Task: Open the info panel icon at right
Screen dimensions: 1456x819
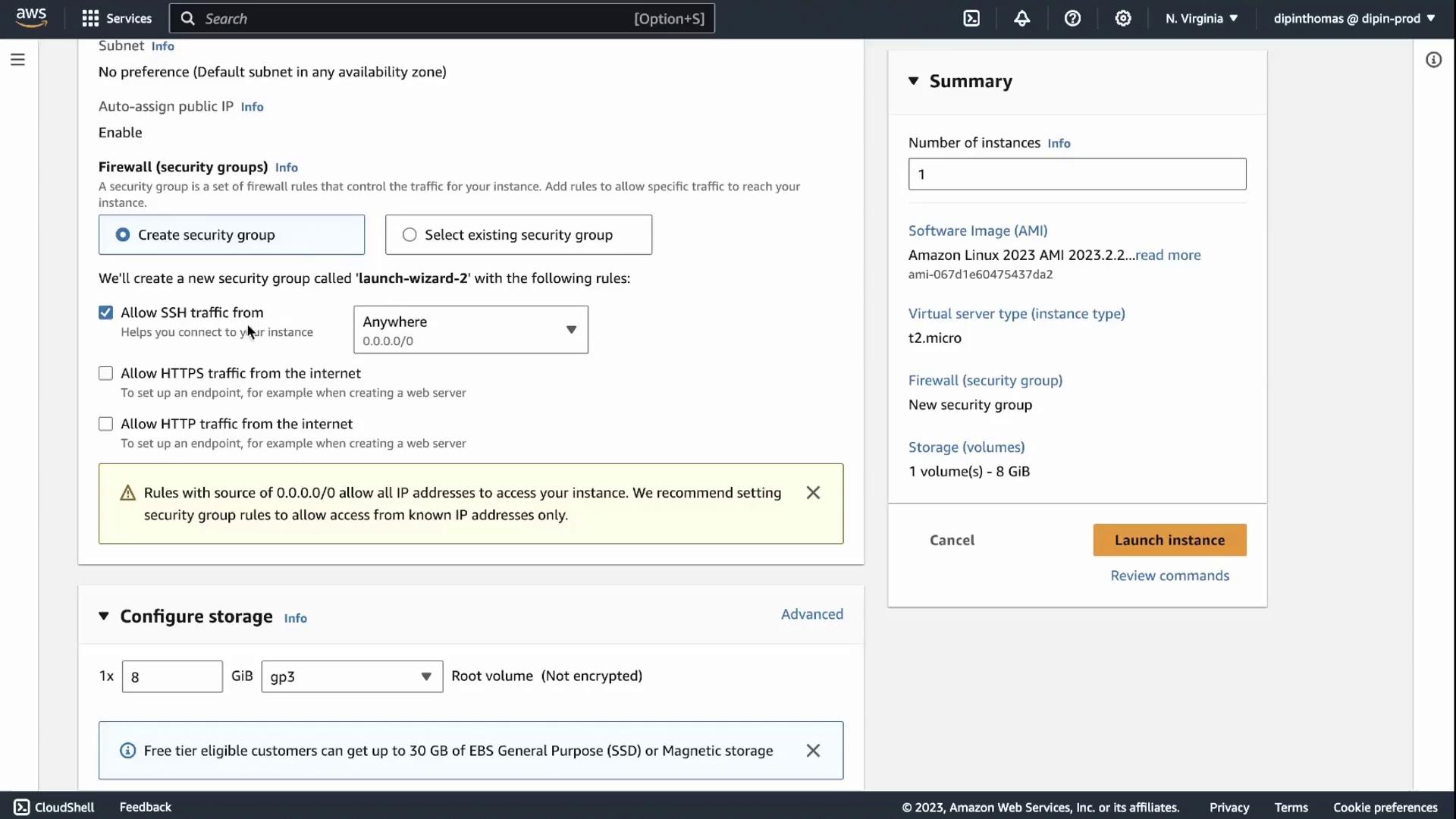Action: pos(1433,59)
